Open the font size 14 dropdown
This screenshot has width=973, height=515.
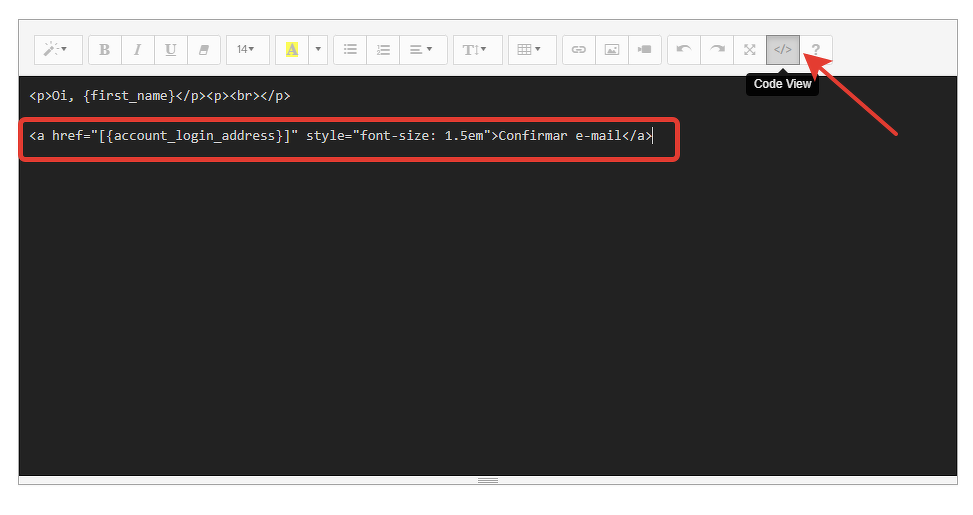(x=246, y=49)
